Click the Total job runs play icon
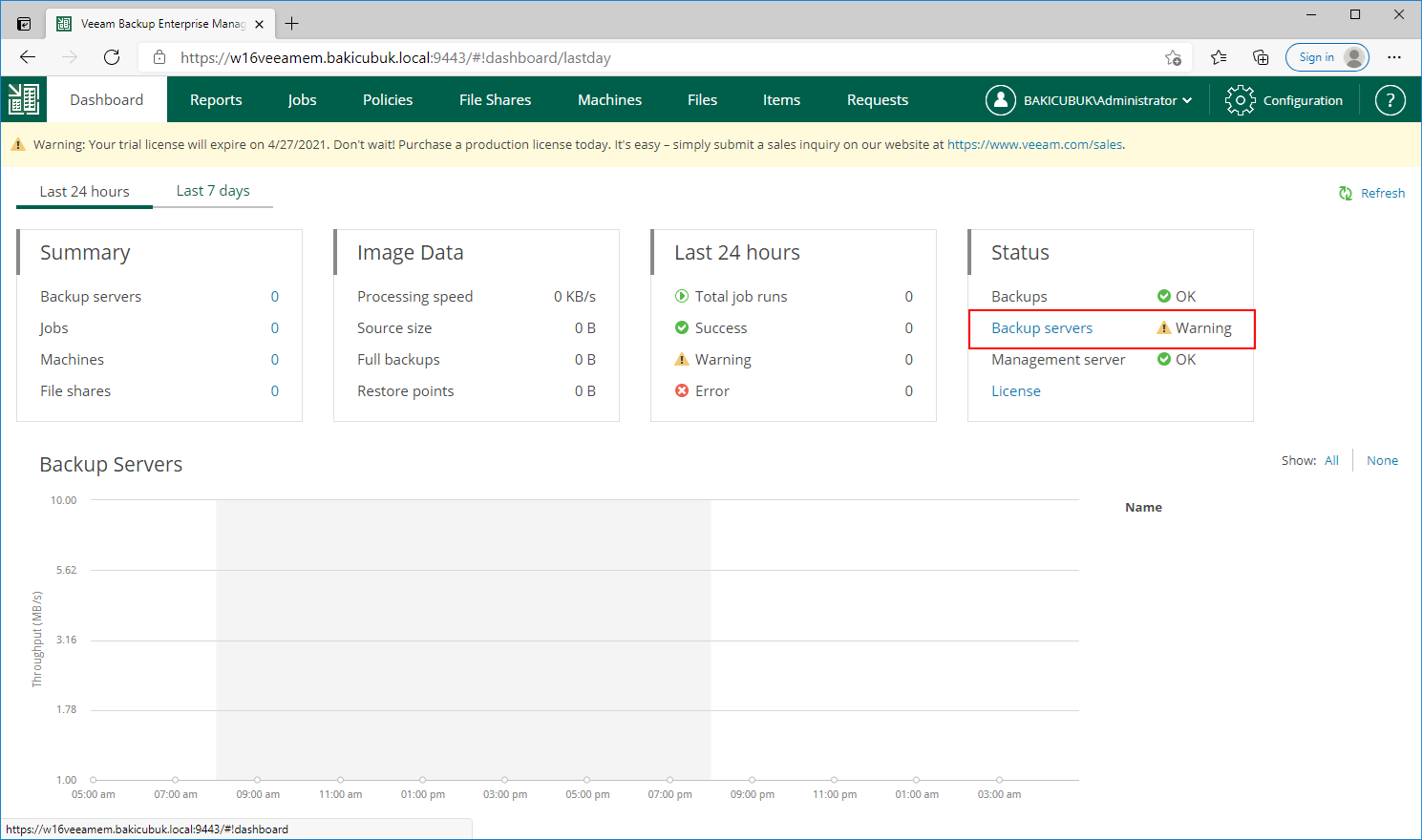Viewport: 1422px width, 840px height. (x=682, y=296)
